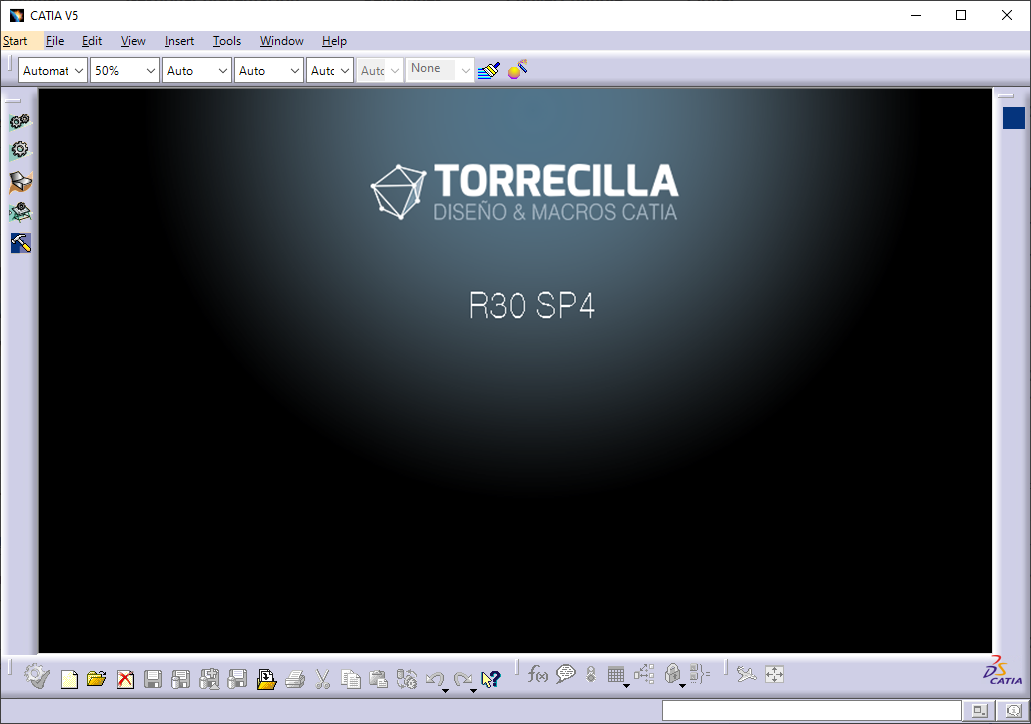This screenshot has width=1031, height=724.
Task: Click the Paste clipboard icon
Action: click(379, 679)
